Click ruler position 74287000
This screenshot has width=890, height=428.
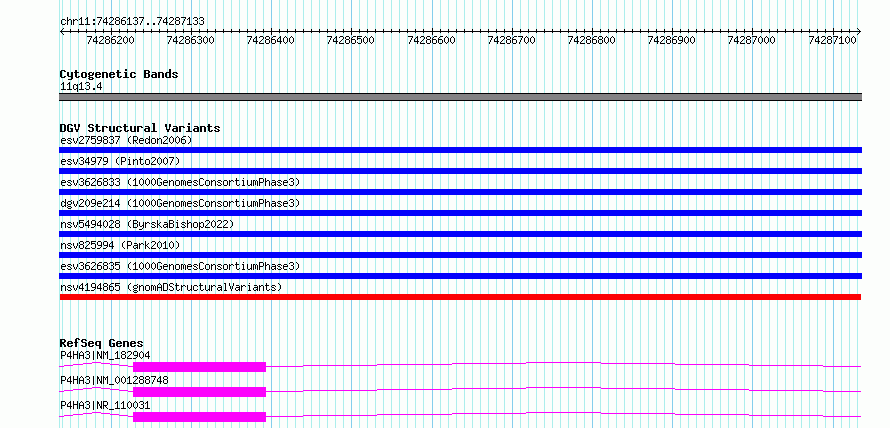(x=752, y=40)
